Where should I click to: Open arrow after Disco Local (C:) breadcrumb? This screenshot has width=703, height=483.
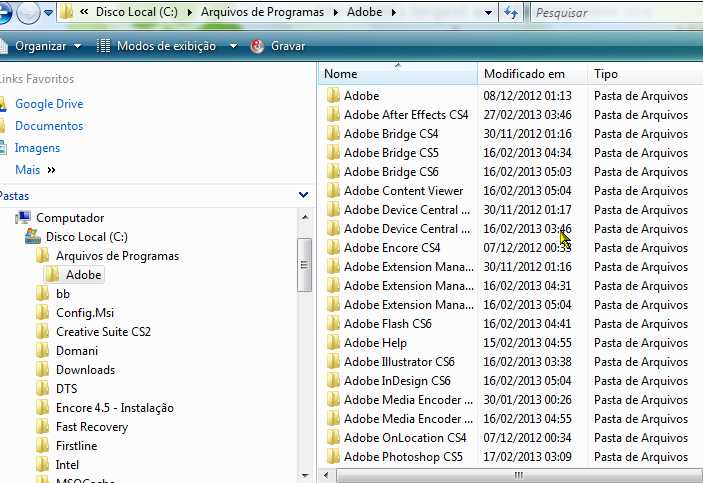[x=190, y=13]
